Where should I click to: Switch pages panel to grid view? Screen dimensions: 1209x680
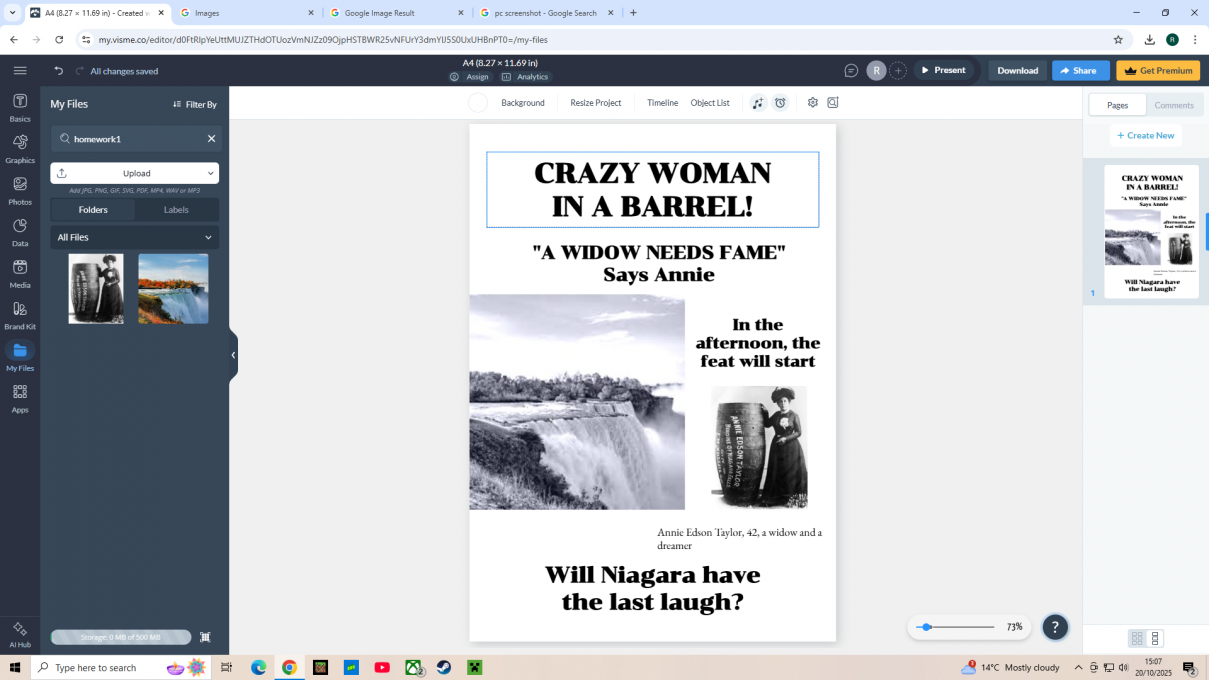coord(1137,638)
